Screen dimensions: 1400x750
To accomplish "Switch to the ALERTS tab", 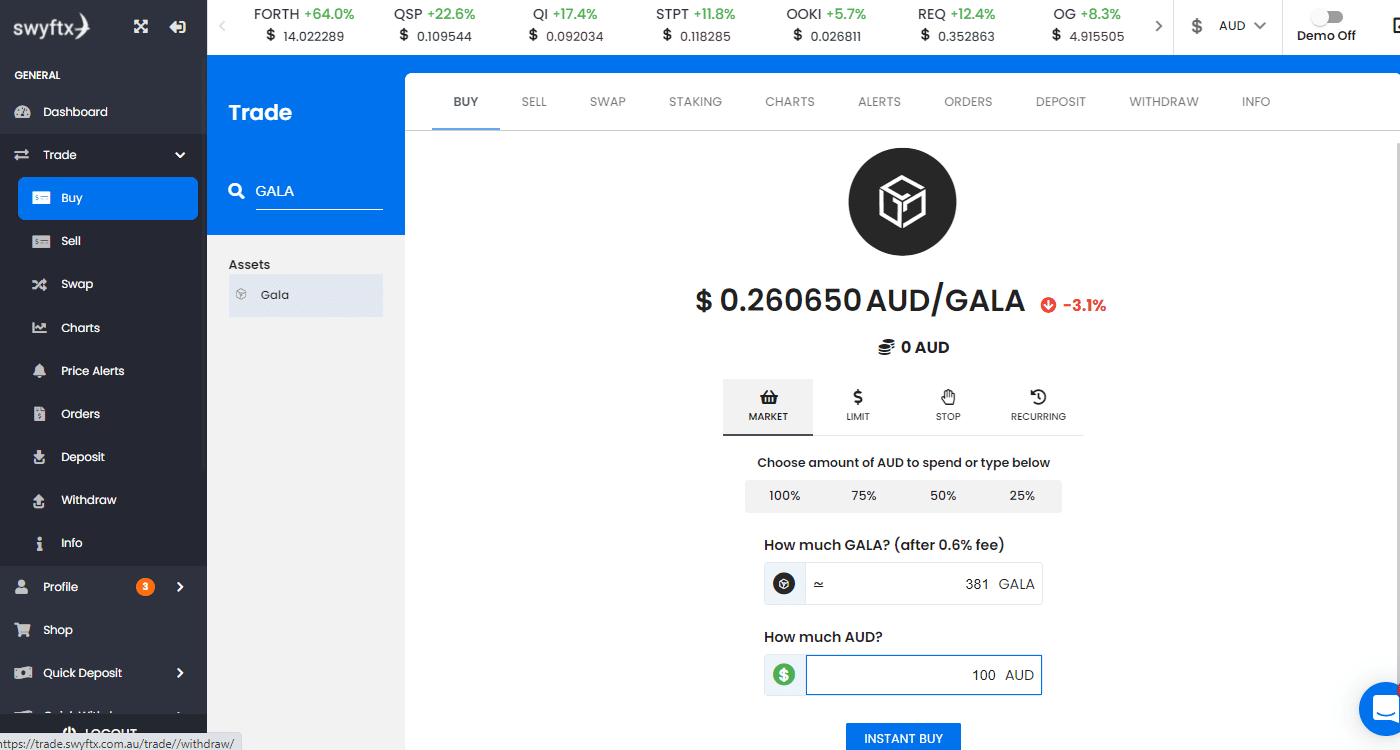I will (879, 102).
